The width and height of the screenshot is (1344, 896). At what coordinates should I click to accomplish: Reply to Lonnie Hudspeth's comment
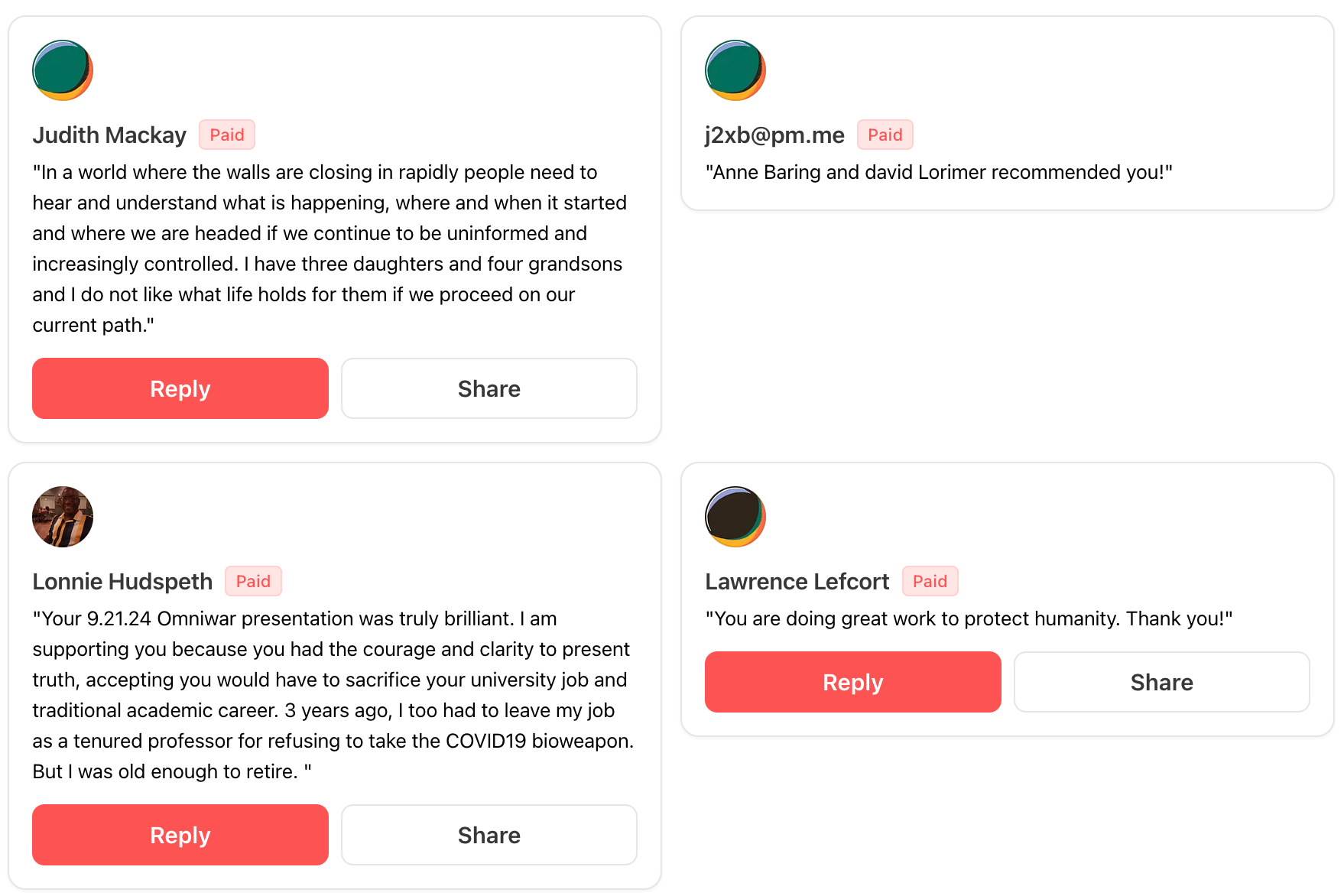point(180,835)
